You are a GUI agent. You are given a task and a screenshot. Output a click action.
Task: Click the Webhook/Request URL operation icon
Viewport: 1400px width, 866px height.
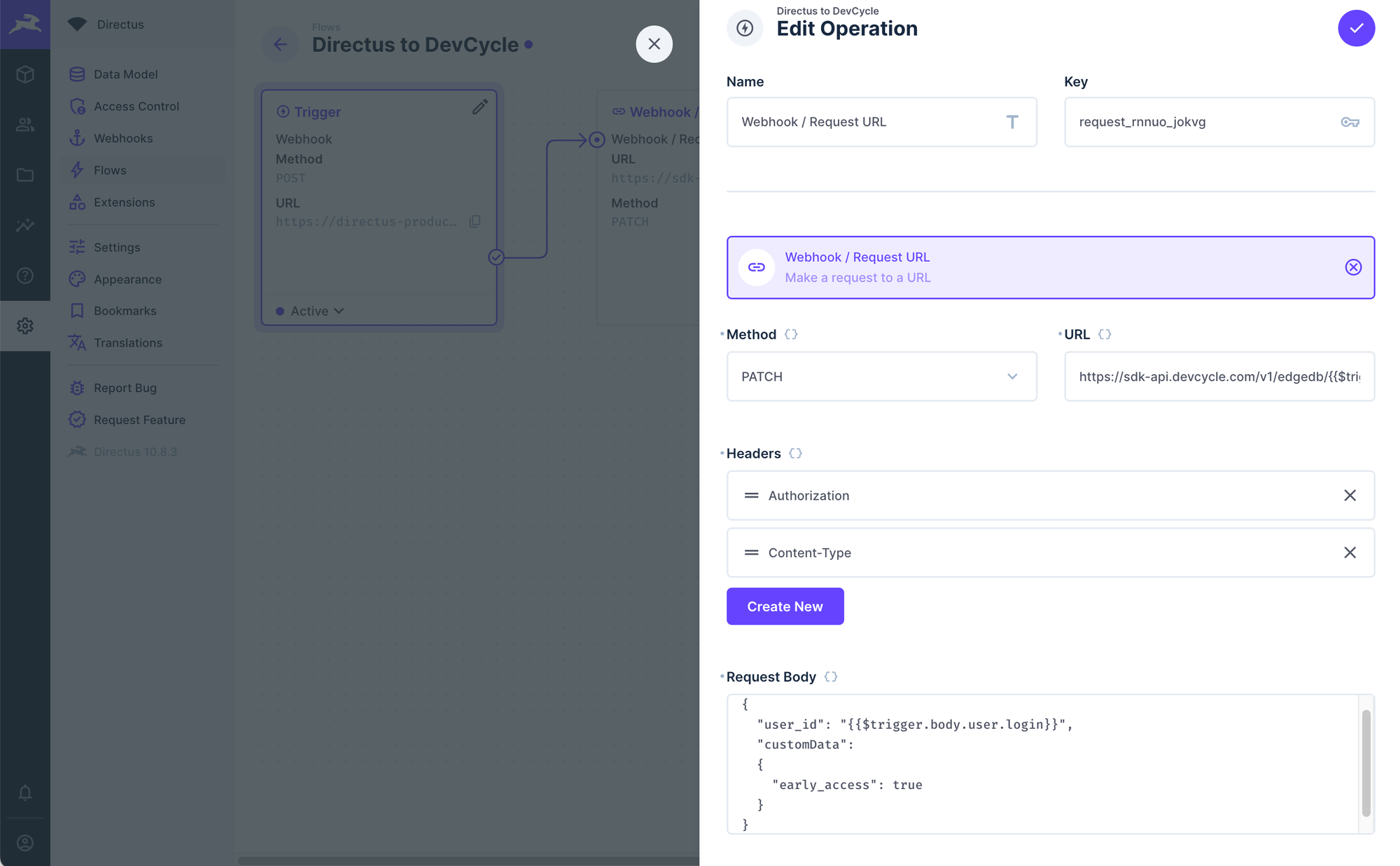pos(756,267)
